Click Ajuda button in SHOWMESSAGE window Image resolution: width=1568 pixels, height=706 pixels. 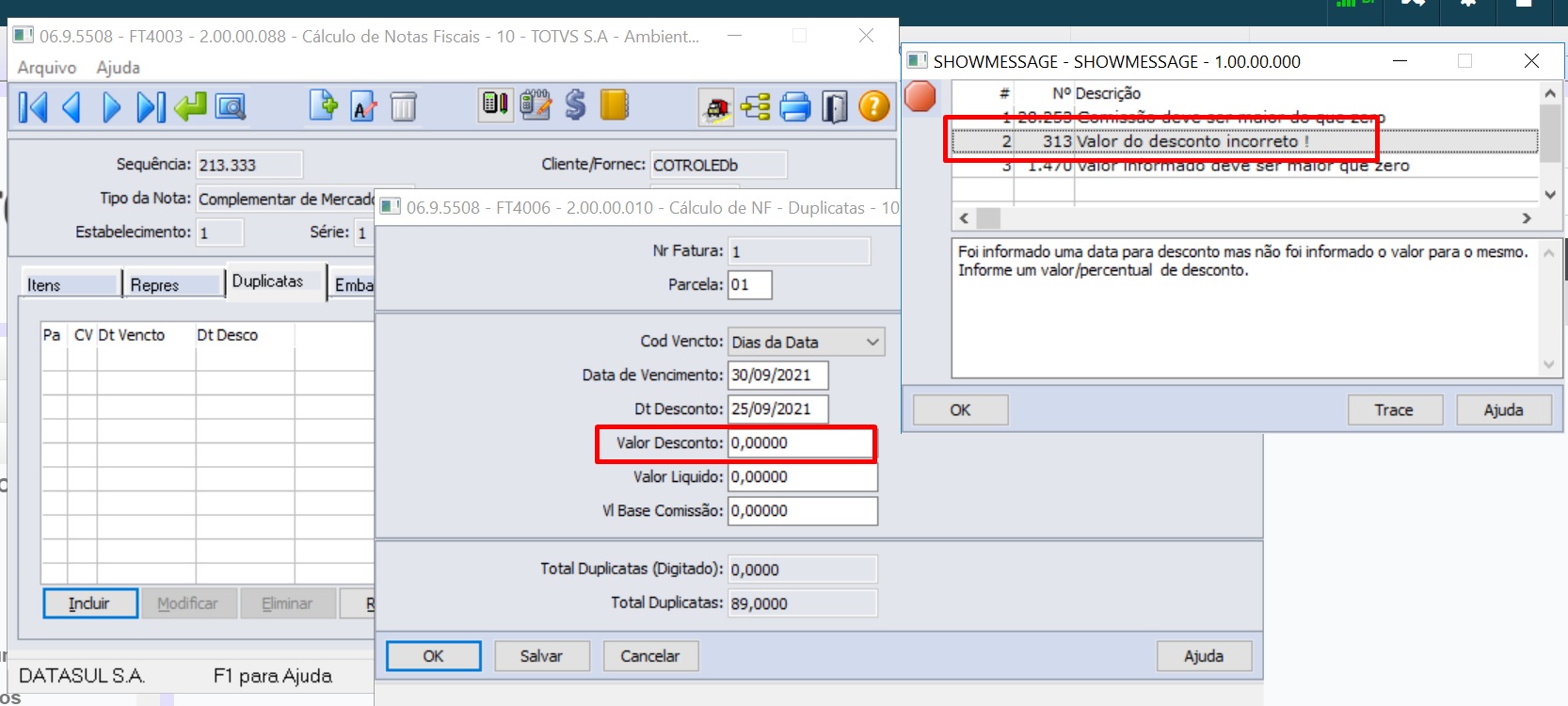(1504, 409)
